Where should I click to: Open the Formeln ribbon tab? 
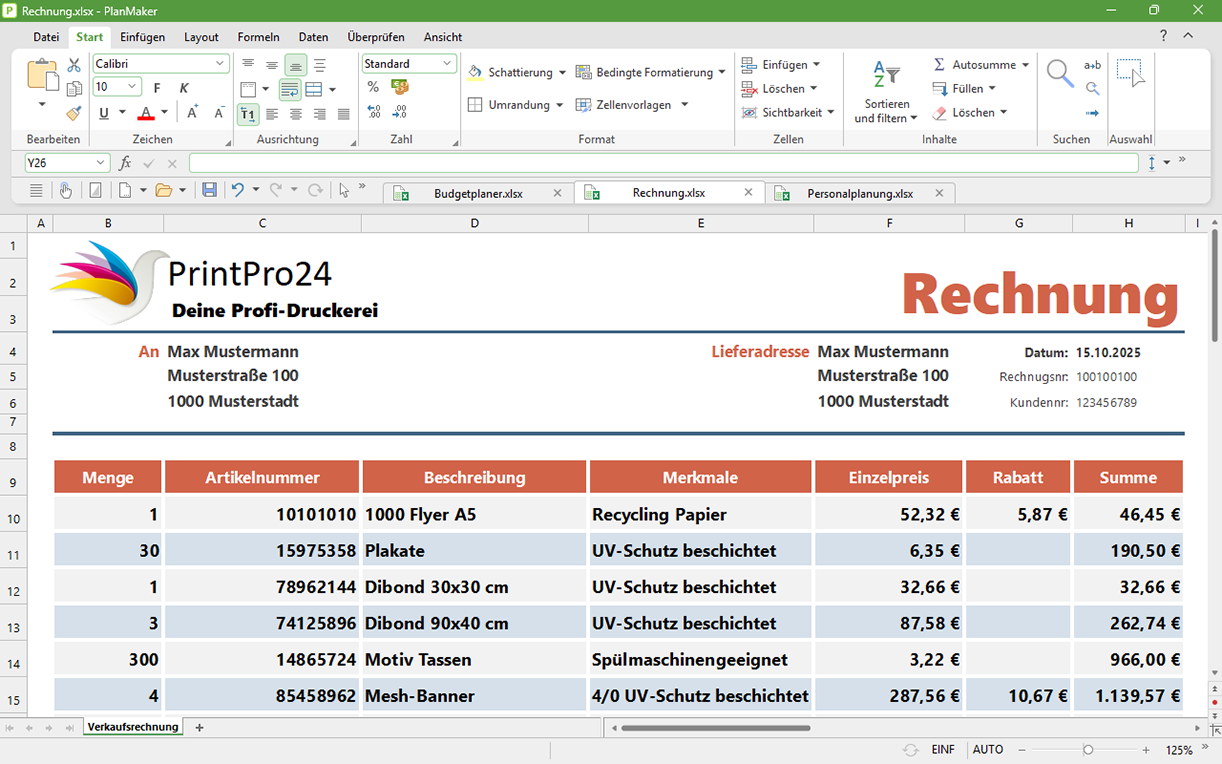[x=258, y=37]
